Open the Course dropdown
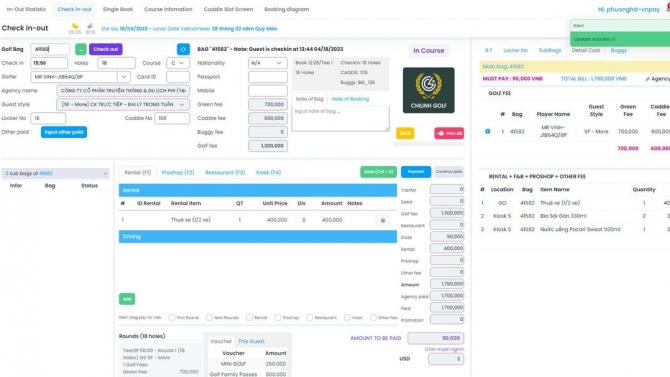 [178, 63]
